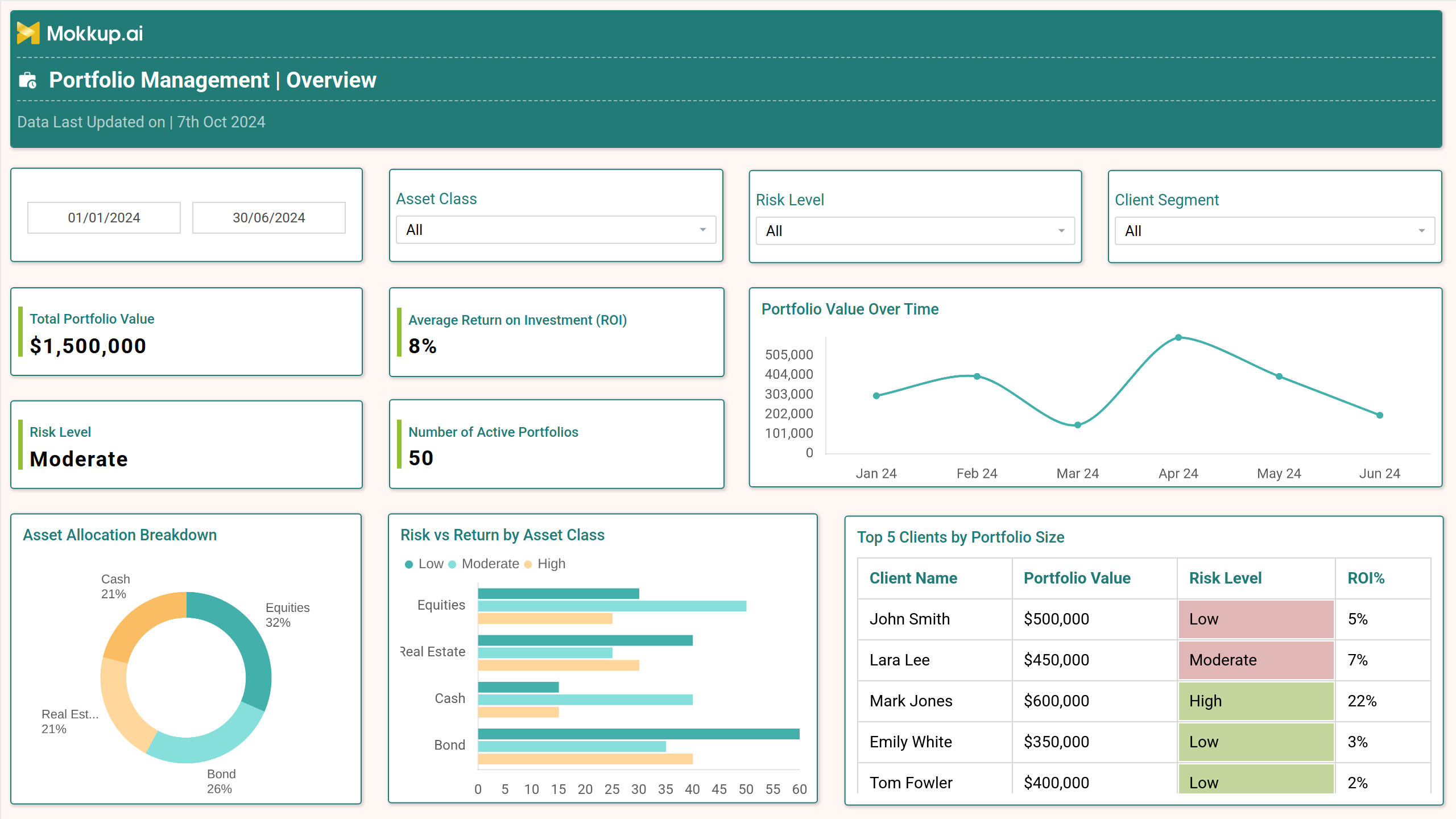Image resolution: width=1456 pixels, height=819 pixels.
Task: Click the Equities Moderate risk bar
Action: [x=612, y=606]
